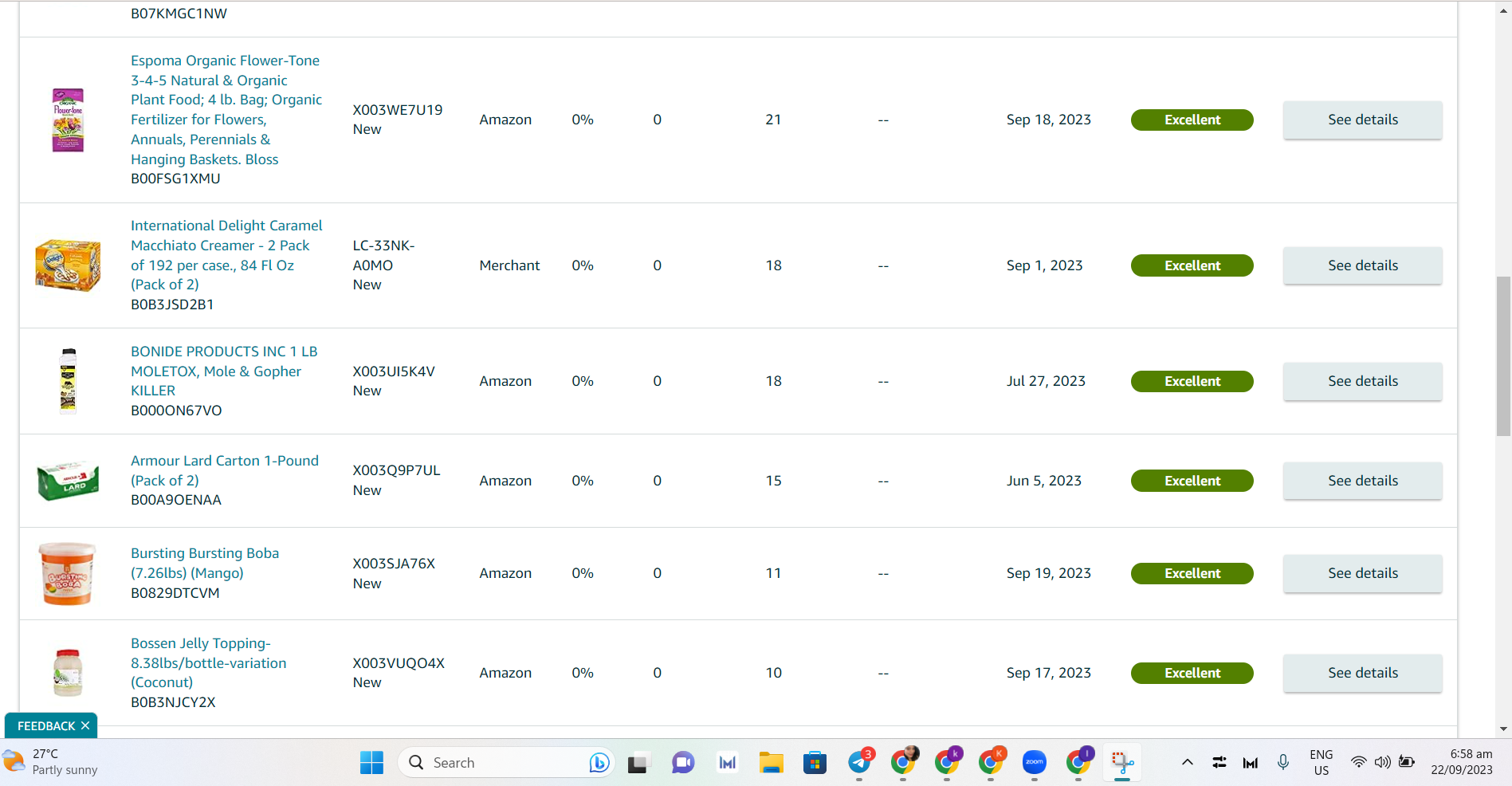
Task: Select ASIN text B0B3JSD2B1
Action: (x=172, y=305)
